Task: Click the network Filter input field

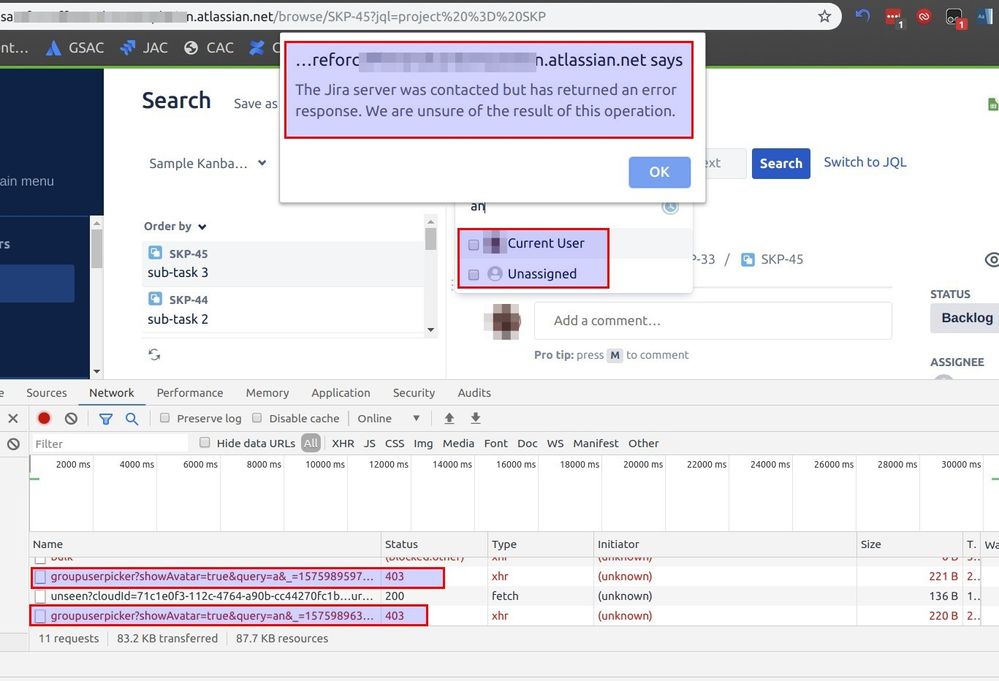Action: (x=110, y=444)
